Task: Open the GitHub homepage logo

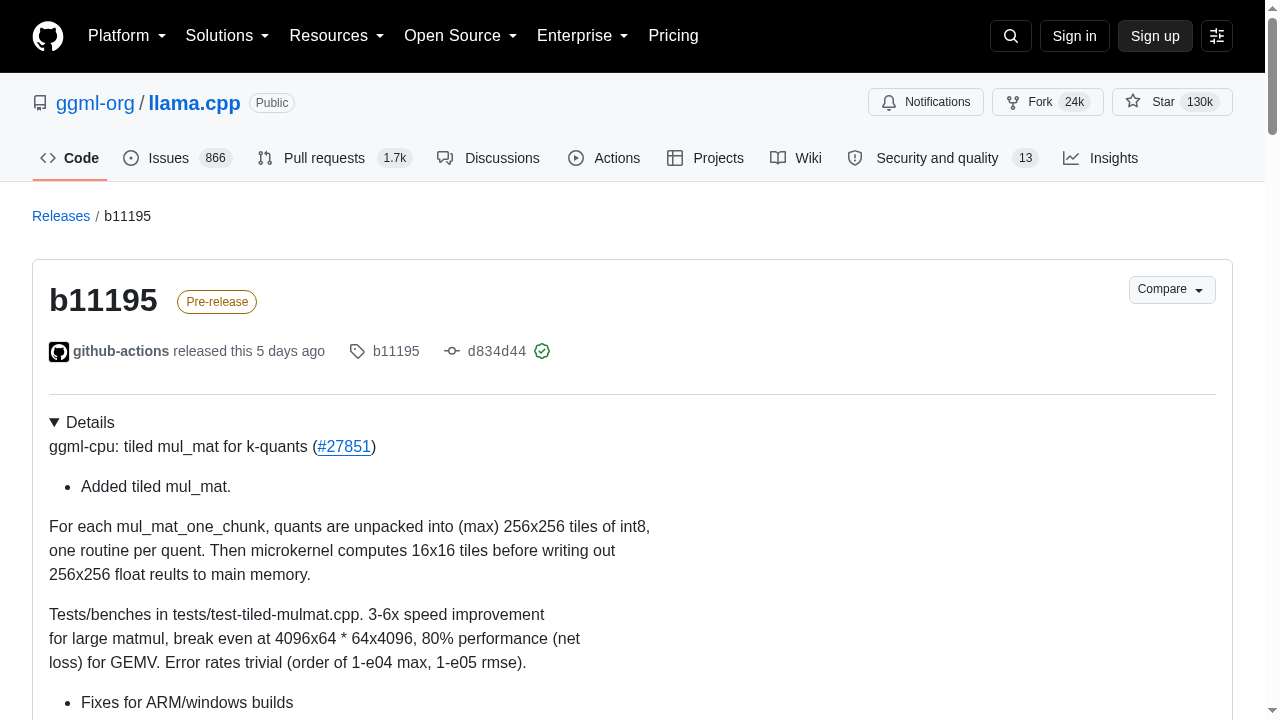Action: coord(48,36)
